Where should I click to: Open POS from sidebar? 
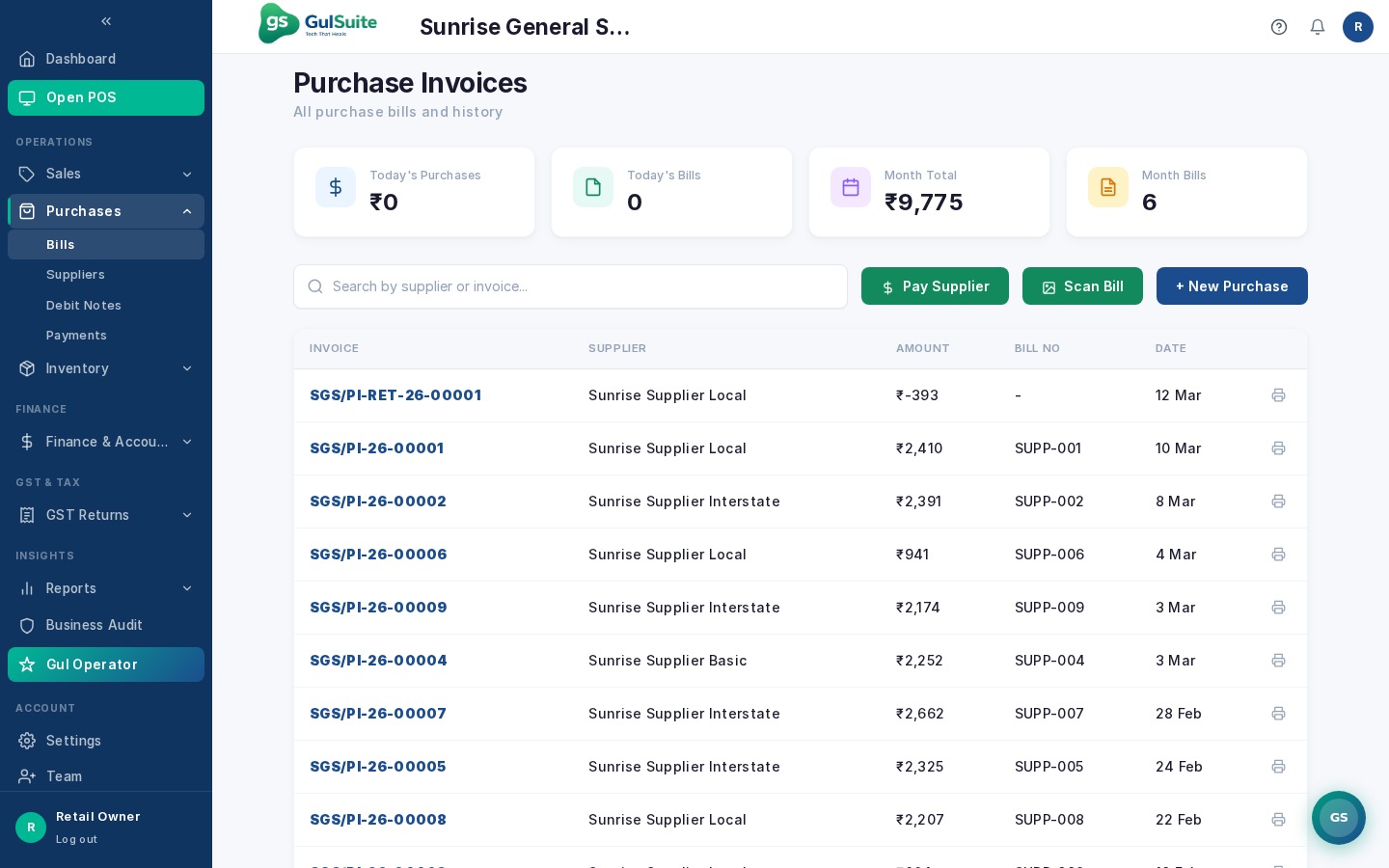click(x=106, y=97)
